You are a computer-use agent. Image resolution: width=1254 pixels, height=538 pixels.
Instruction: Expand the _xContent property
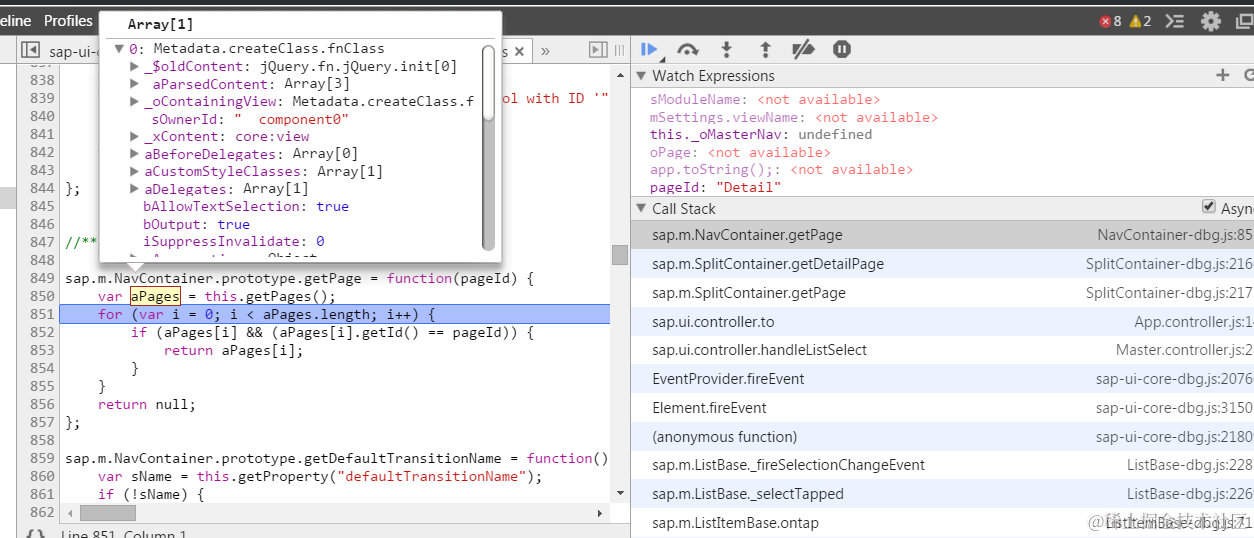pos(135,136)
